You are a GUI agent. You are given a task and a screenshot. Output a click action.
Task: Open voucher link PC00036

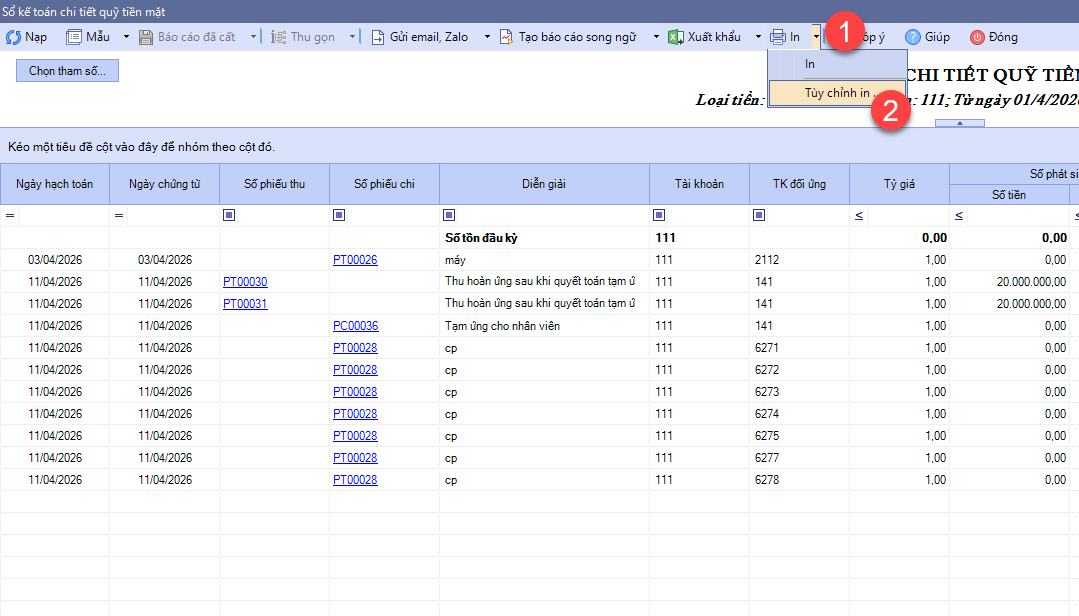355,326
